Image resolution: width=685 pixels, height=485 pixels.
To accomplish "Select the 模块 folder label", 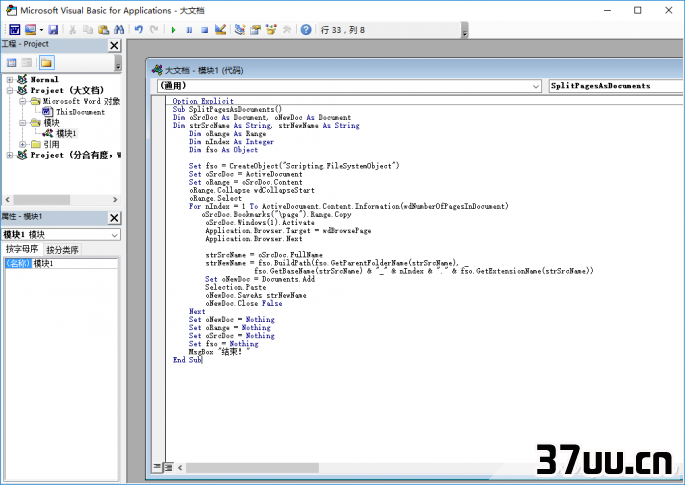I will point(51,123).
